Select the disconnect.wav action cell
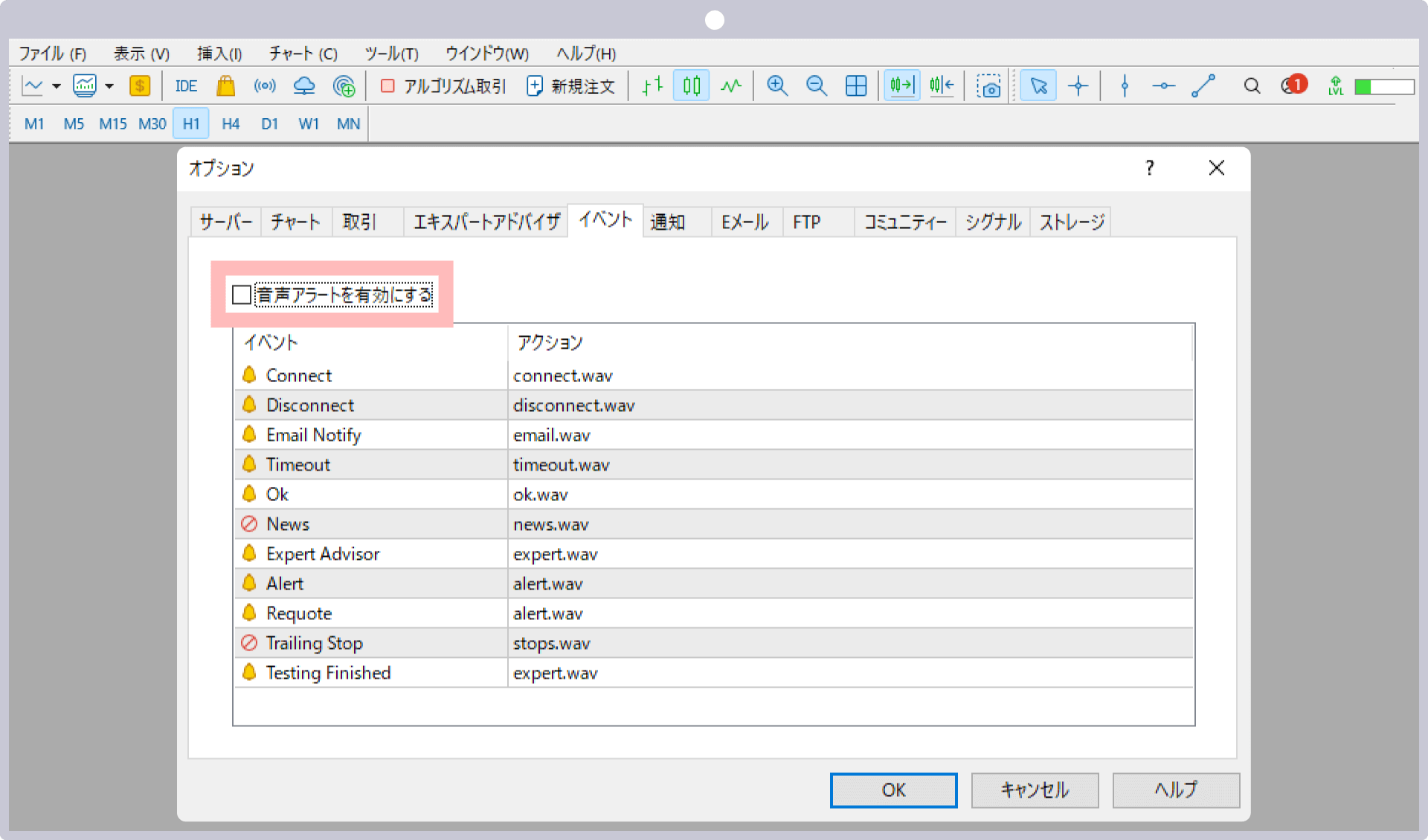Viewport: 1428px width, 840px height. tap(851, 405)
